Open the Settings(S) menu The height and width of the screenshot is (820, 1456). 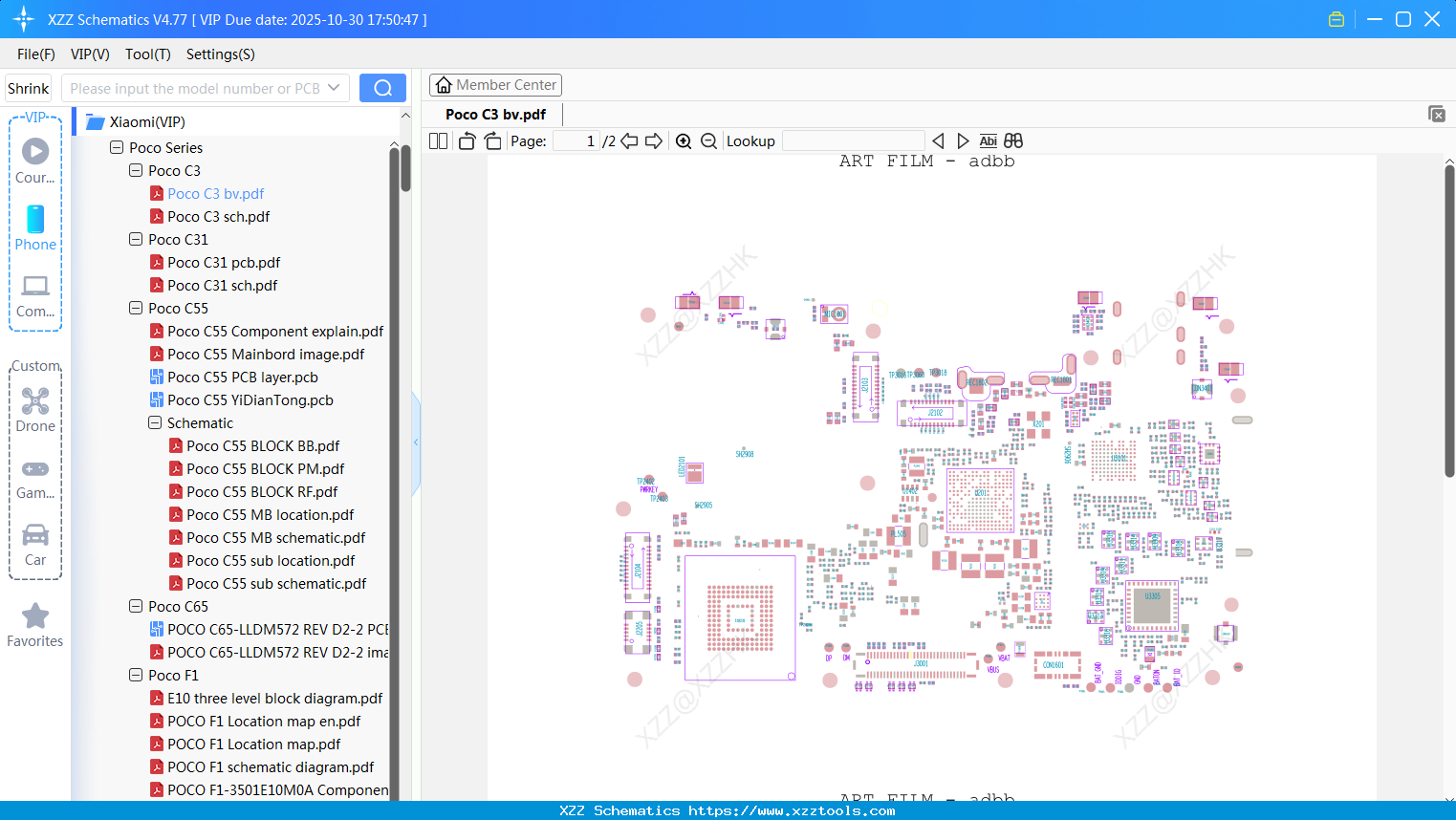pyautogui.click(x=221, y=54)
